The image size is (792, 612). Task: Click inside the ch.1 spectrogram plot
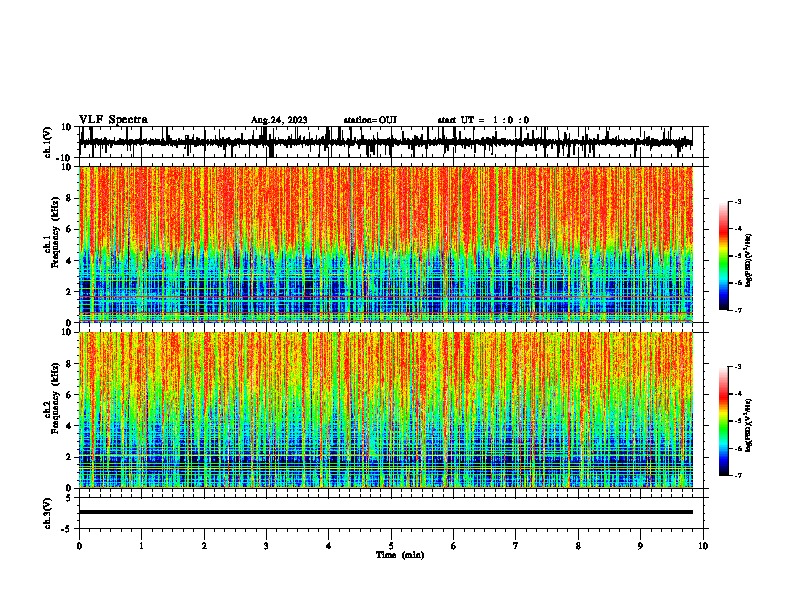pyautogui.click(x=386, y=244)
